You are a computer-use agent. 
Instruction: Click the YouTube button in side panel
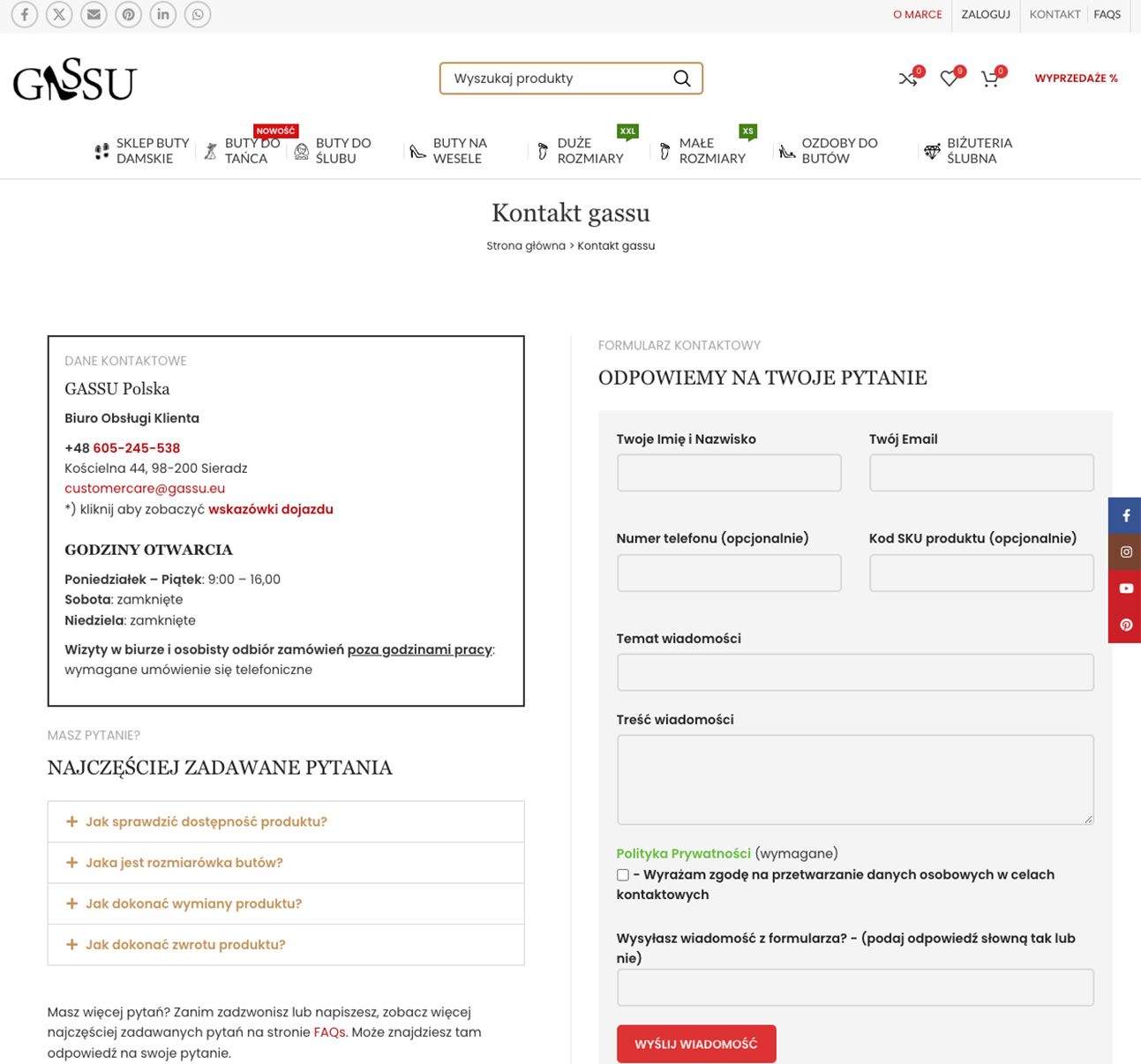click(1125, 588)
